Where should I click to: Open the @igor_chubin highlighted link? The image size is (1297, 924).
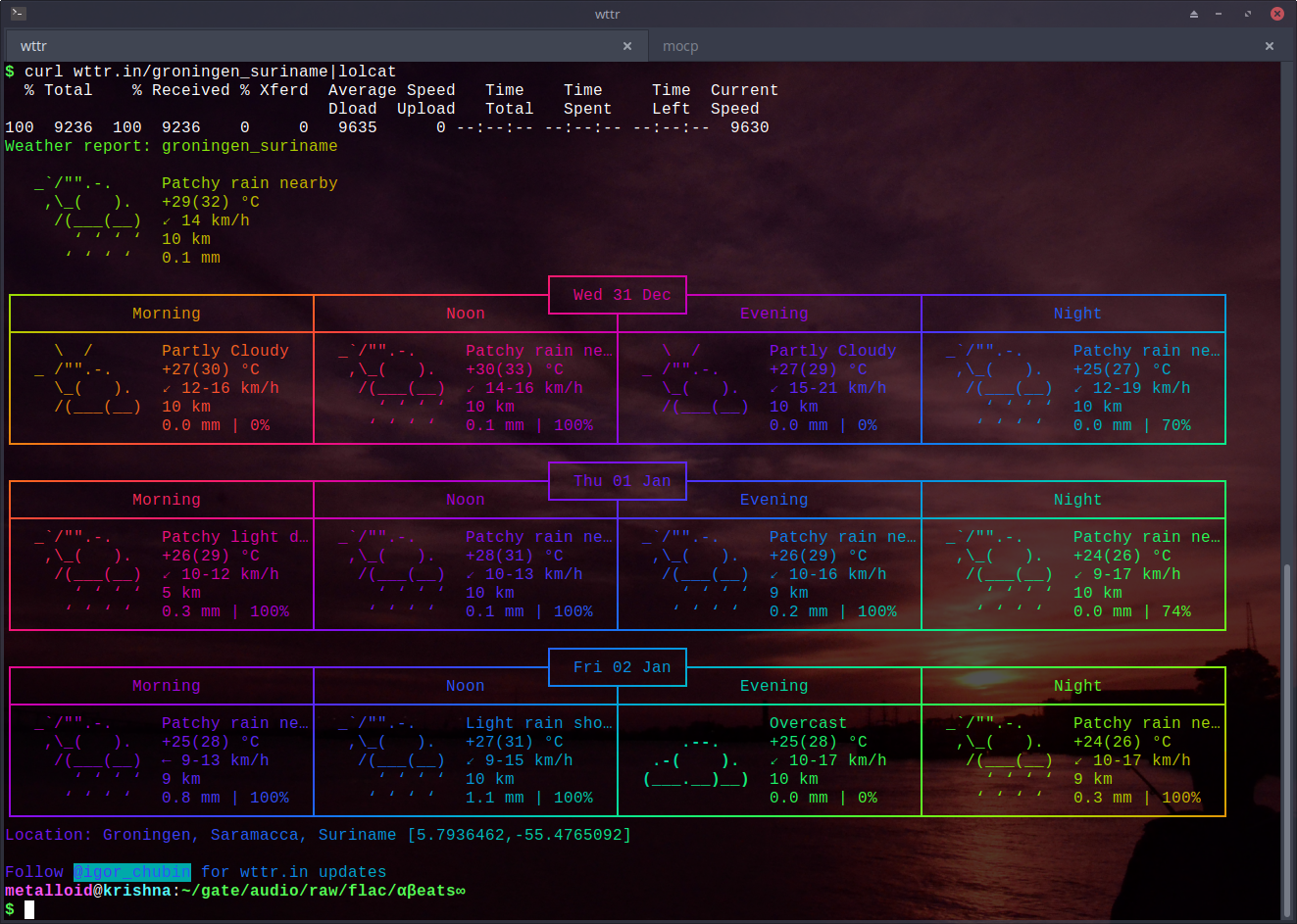tap(132, 872)
